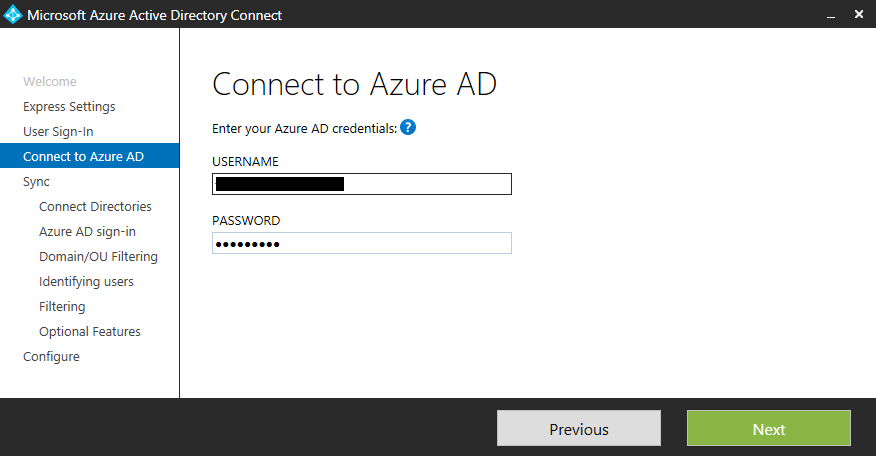Open the Express Settings step

point(69,107)
